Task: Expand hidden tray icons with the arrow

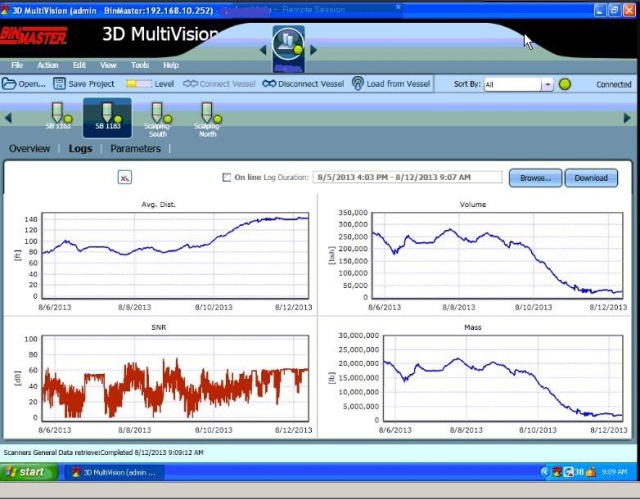Action: [544, 472]
